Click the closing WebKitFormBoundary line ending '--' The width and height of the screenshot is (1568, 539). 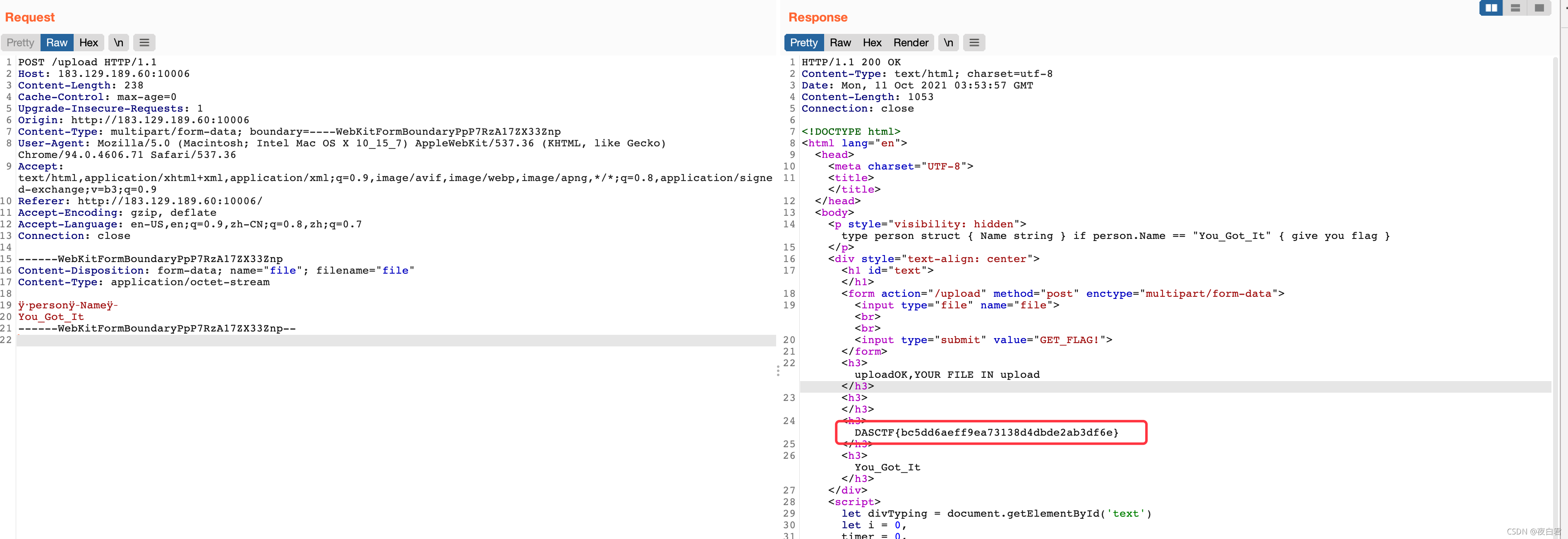(157, 328)
